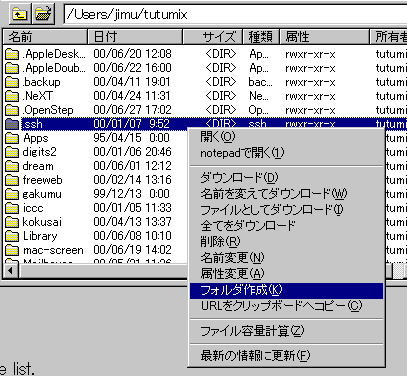Image resolution: width=407 pixels, height=376 pixels.
Task: Select 全てをダウンロード menu entry
Action: [286, 226]
